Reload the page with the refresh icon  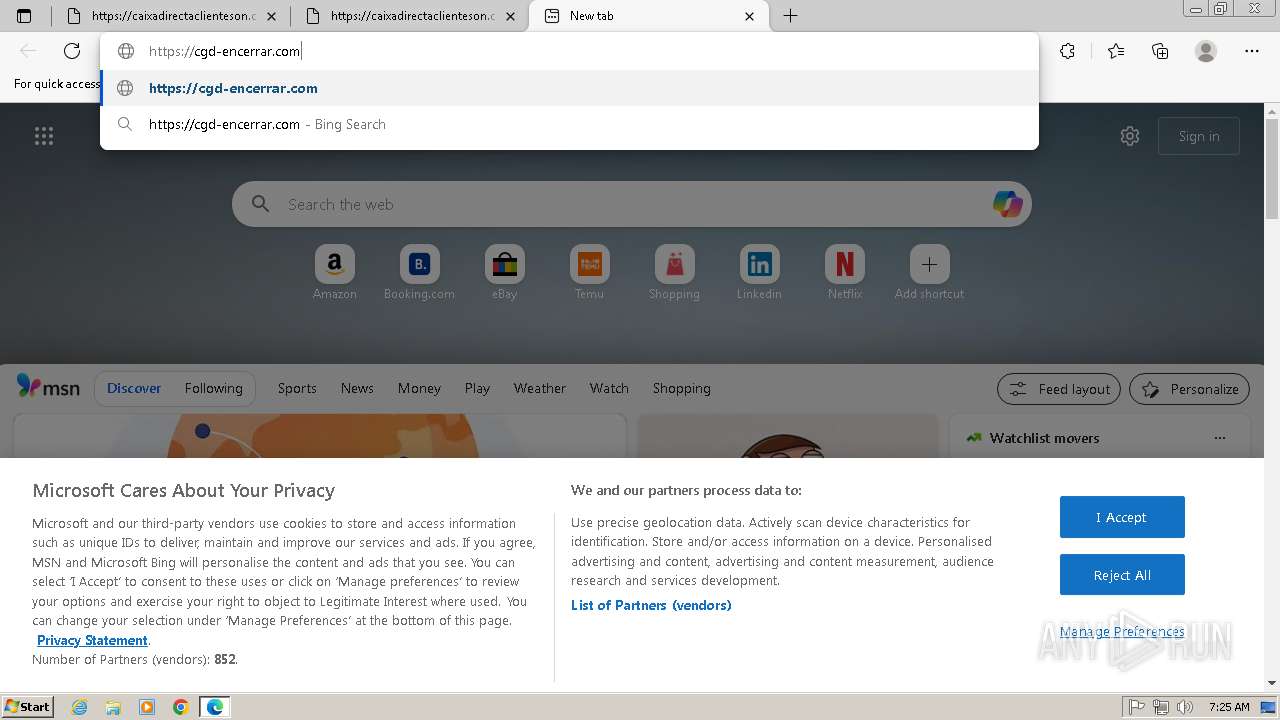[x=72, y=51]
